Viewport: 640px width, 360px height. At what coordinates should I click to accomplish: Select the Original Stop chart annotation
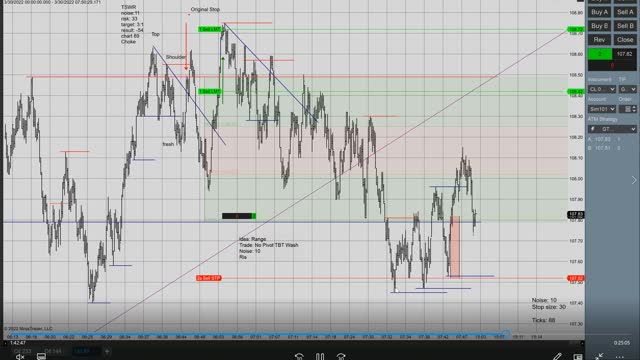click(205, 9)
